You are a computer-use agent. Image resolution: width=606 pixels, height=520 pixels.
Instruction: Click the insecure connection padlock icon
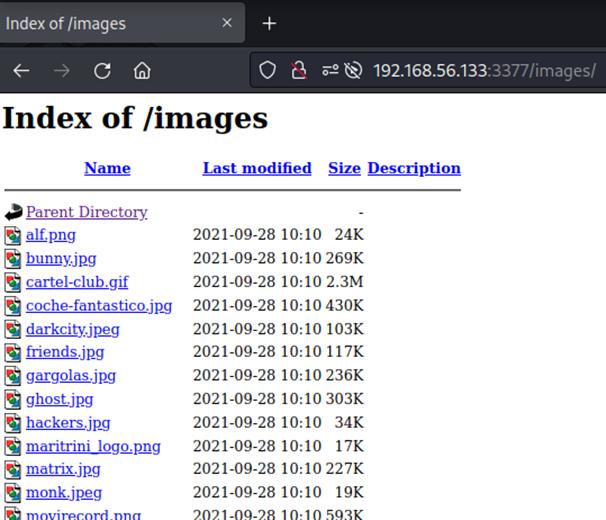[x=298, y=71]
